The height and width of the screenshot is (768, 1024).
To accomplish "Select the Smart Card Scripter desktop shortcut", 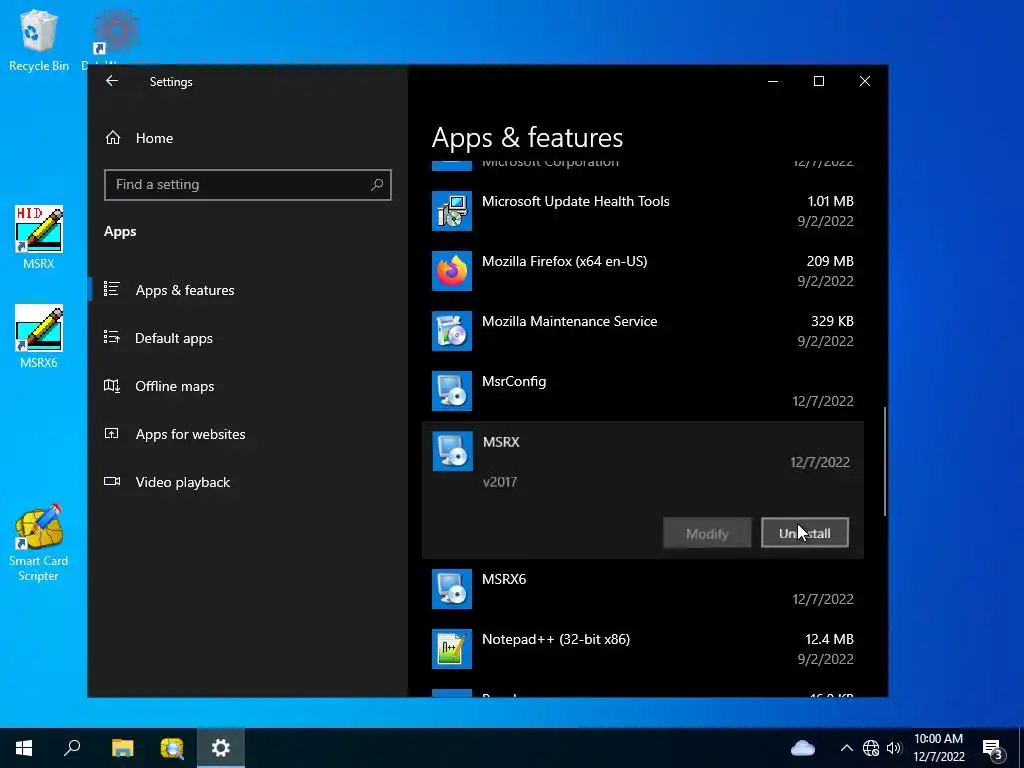I will tap(39, 542).
